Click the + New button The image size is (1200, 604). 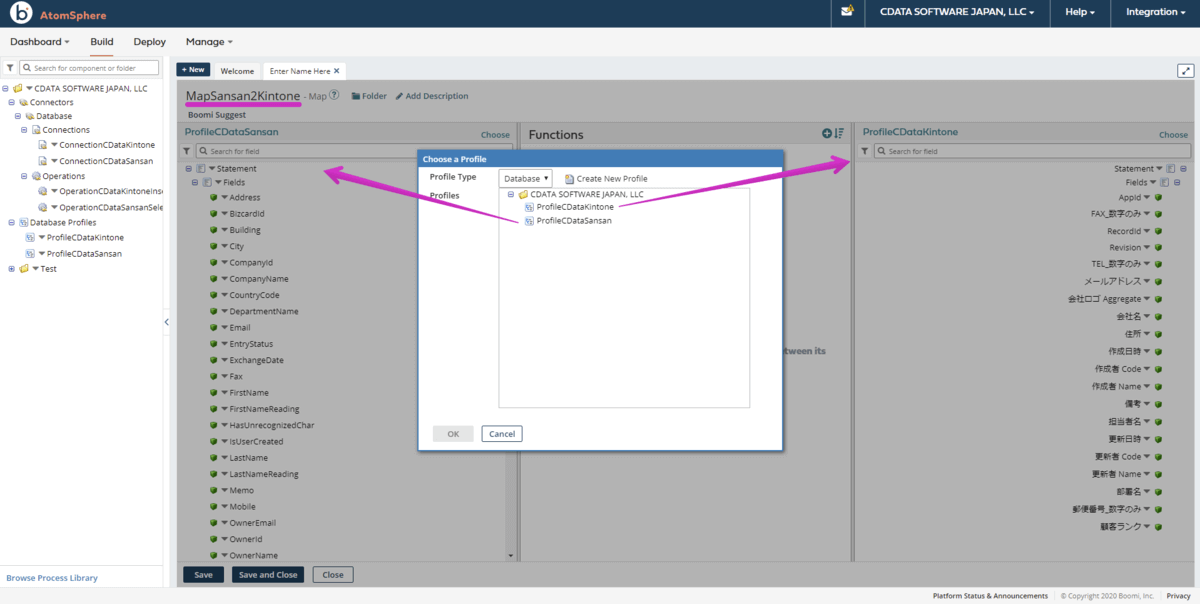click(193, 70)
